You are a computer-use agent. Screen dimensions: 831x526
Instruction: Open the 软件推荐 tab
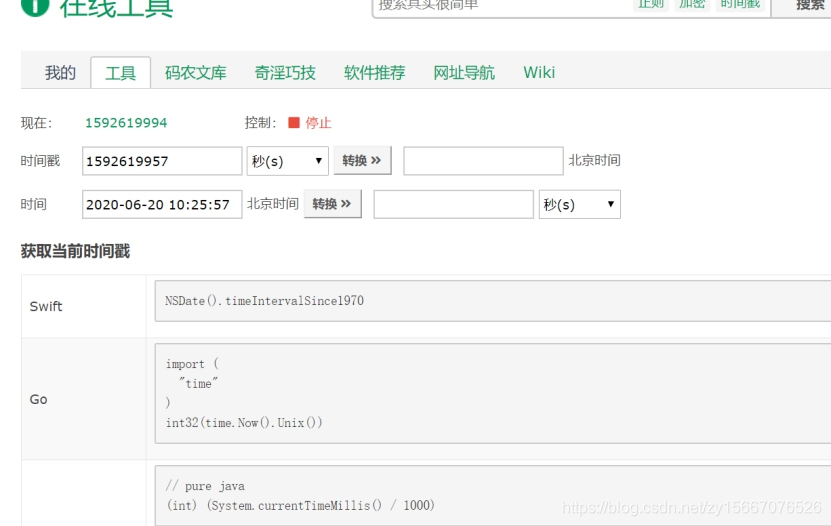tap(375, 73)
